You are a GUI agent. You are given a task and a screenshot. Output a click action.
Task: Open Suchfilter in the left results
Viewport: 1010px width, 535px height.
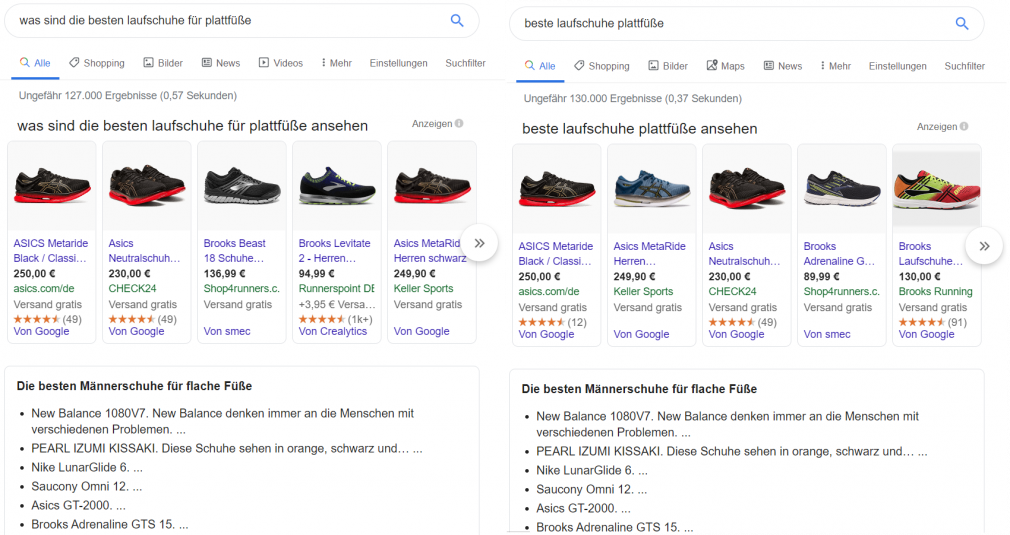pyautogui.click(x=465, y=63)
